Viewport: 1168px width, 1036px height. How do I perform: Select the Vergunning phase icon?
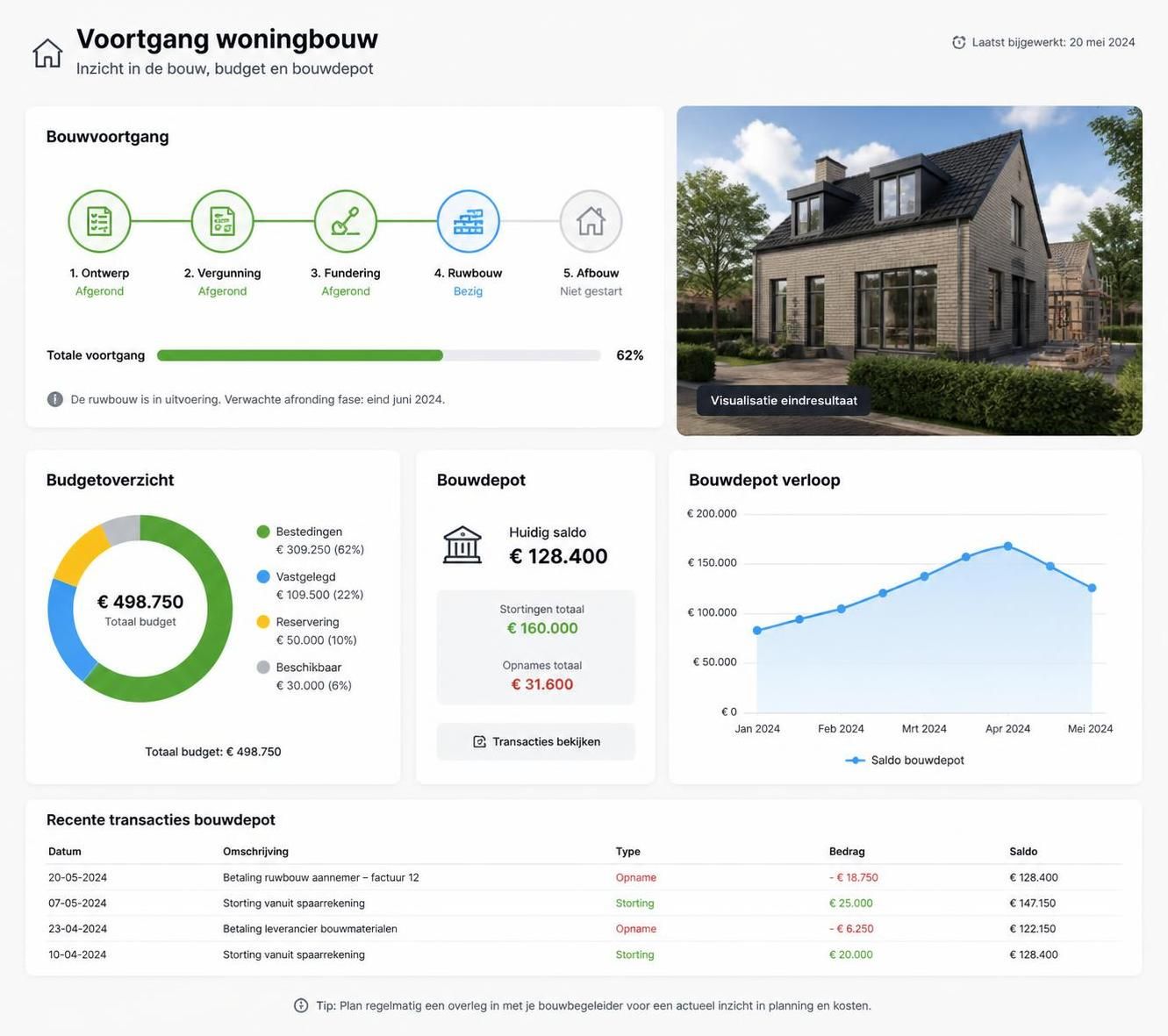click(222, 221)
